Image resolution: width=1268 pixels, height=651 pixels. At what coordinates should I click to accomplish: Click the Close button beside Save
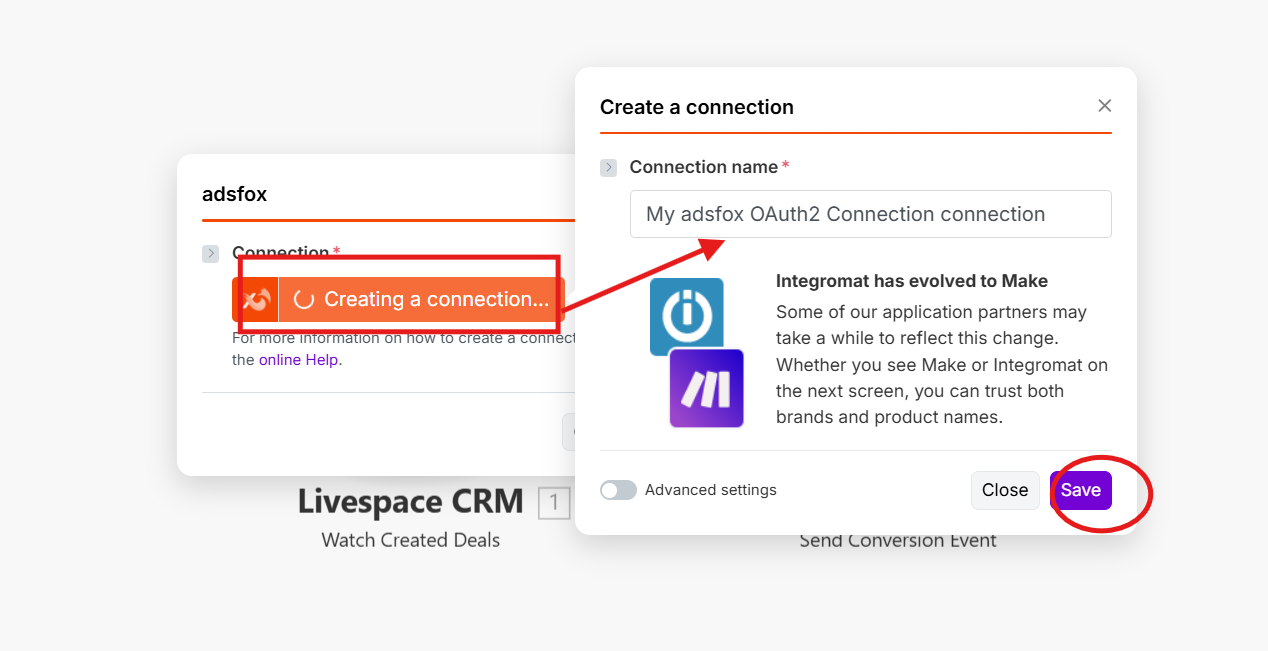pos(1004,490)
